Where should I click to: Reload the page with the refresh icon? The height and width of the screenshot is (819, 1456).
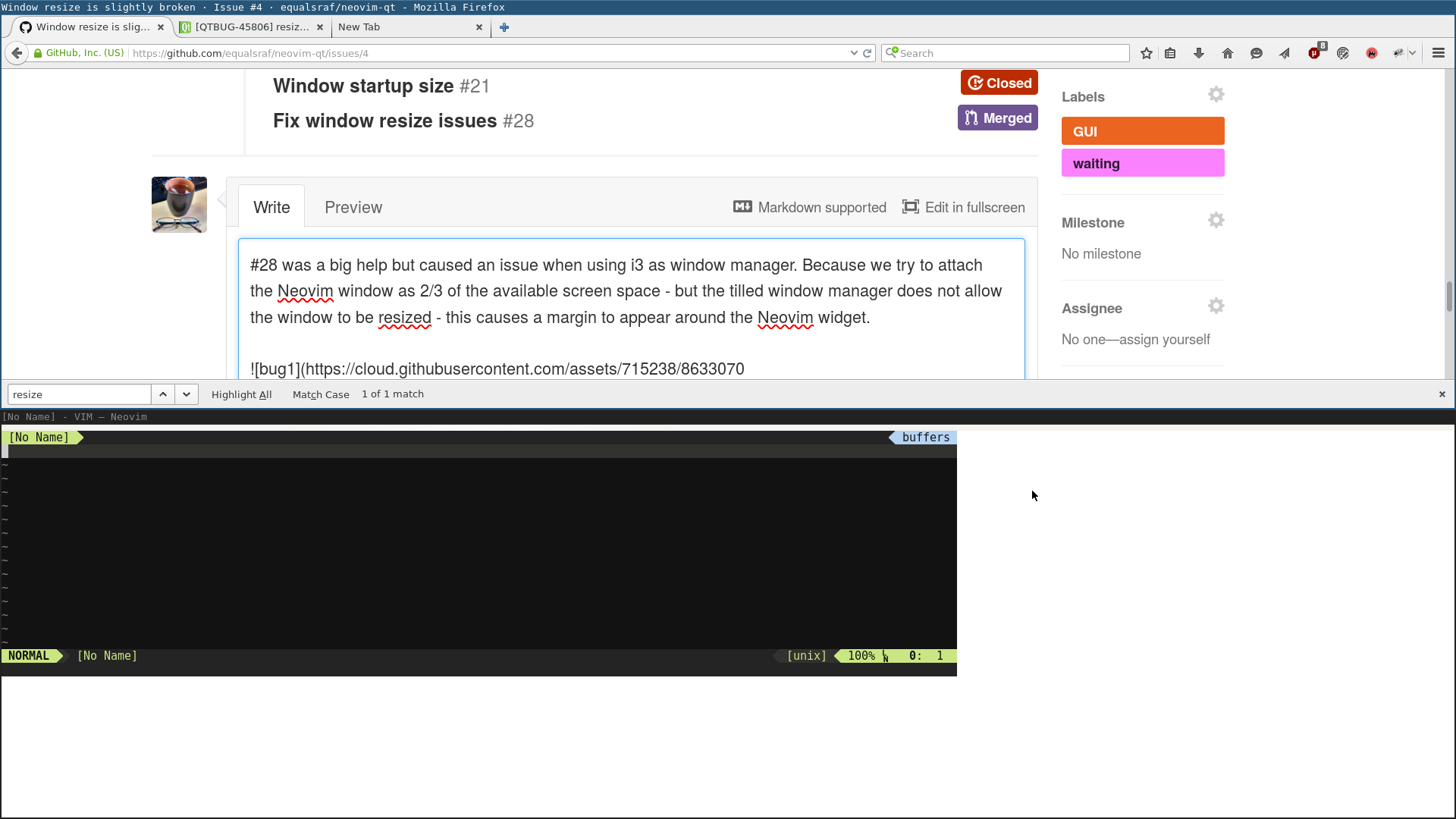coord(868,53)
